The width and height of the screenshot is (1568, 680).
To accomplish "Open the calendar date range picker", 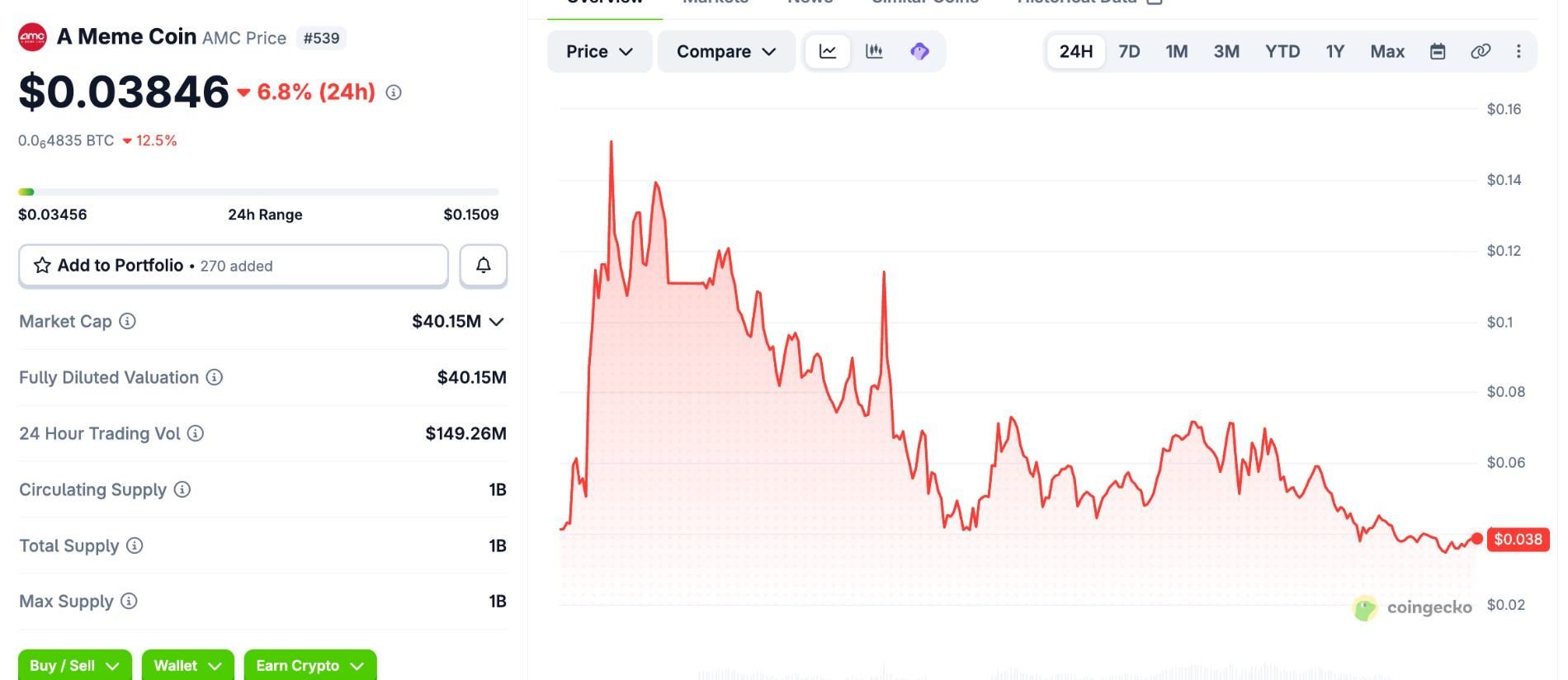I will [x=1438, y=52].
